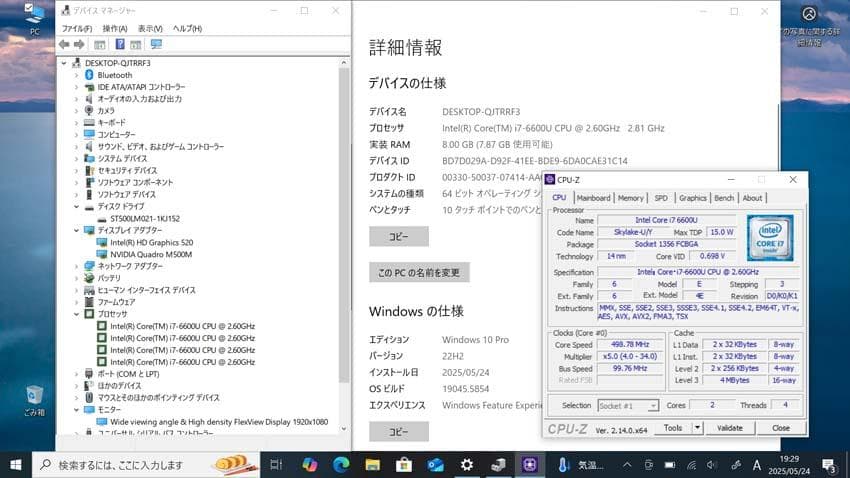Collapse the モニター node
850x478 pixels.
76,410
